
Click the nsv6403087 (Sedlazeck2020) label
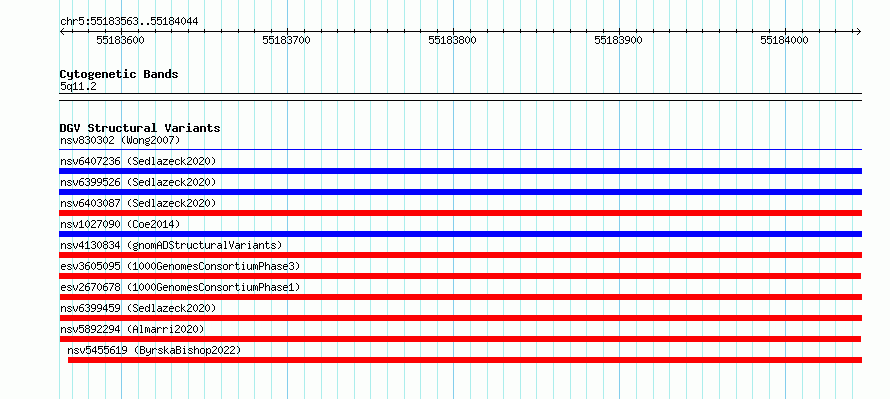(x=138, y=203)
